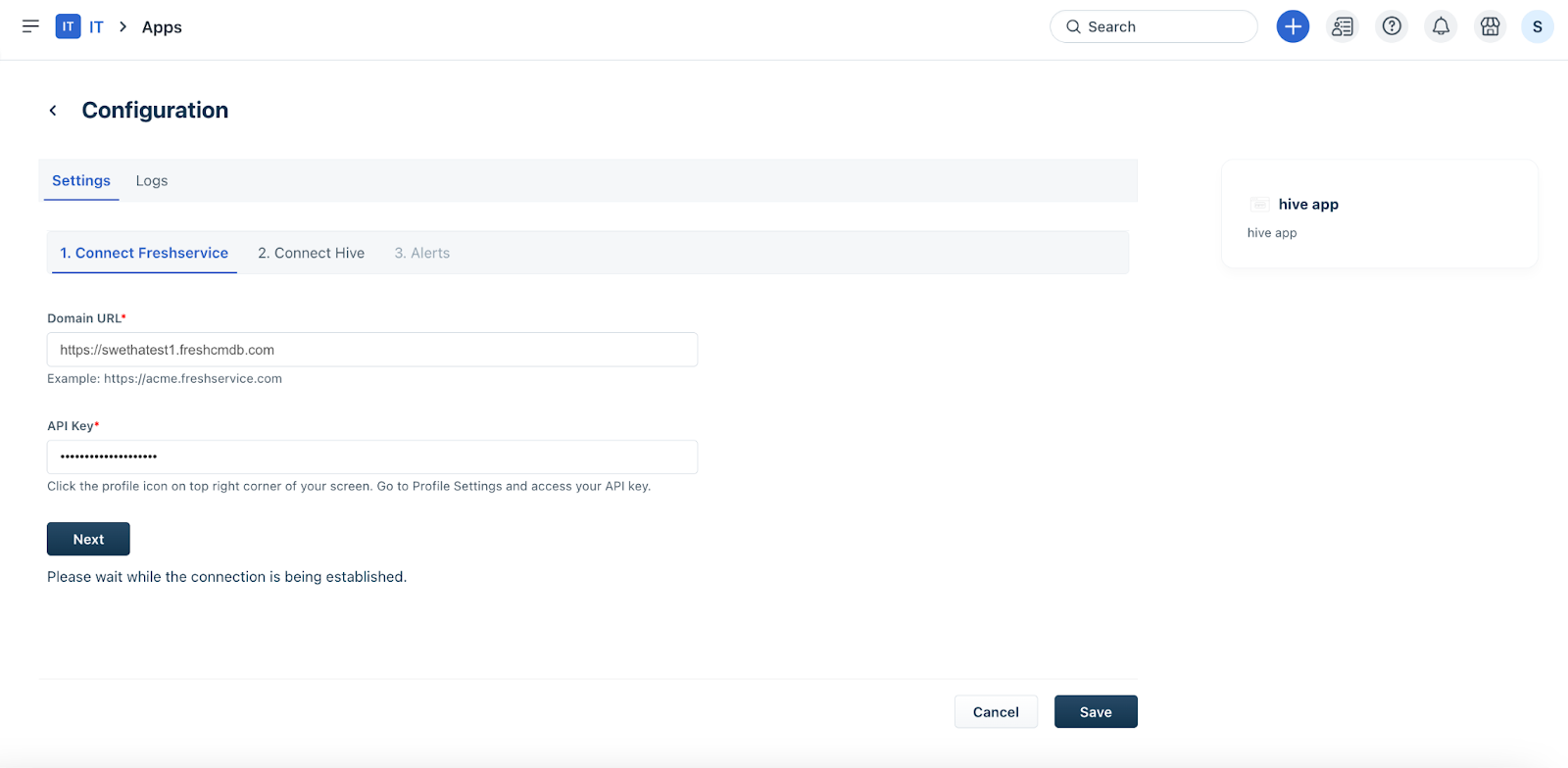Open the approvals and tasks list icon
The image size is (1568, 768).
(x=1342, y=26)
